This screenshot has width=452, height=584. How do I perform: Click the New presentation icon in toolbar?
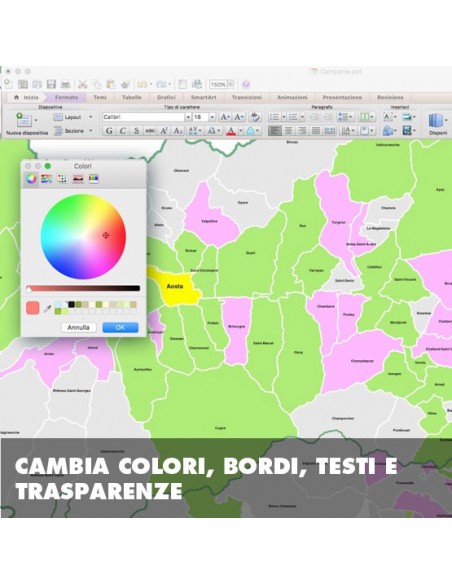point(8,85)
